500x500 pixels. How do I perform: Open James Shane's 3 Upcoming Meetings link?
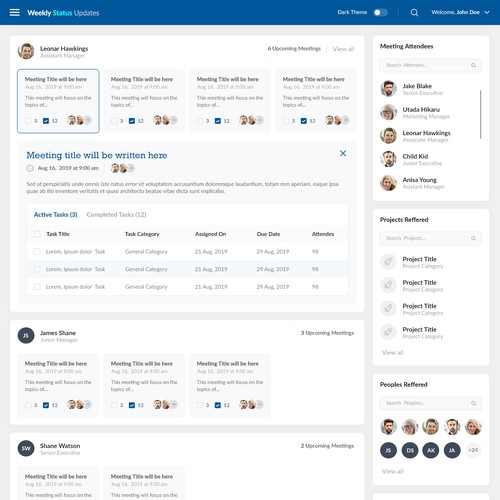(x=327, y=333)
